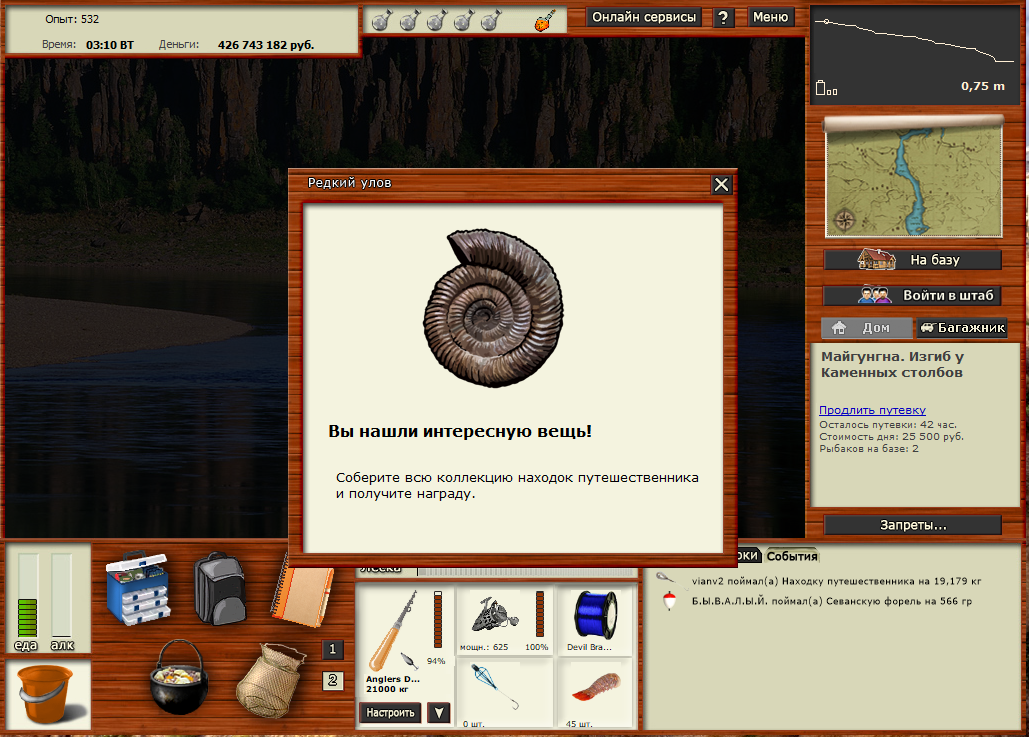Click the river map thumbnail
1029x737 pixels.
tap(912, 177)
